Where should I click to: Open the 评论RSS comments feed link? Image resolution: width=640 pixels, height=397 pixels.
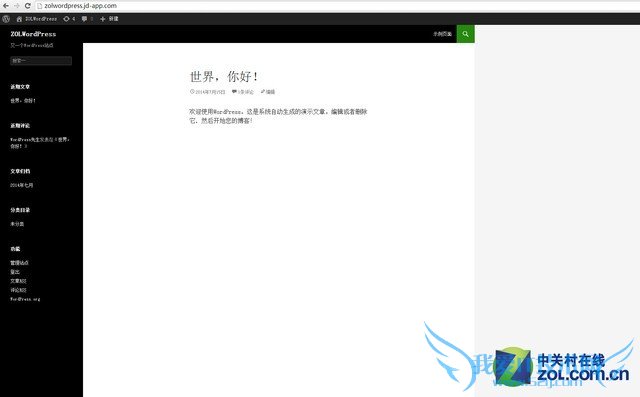click(x=18, y=290)
